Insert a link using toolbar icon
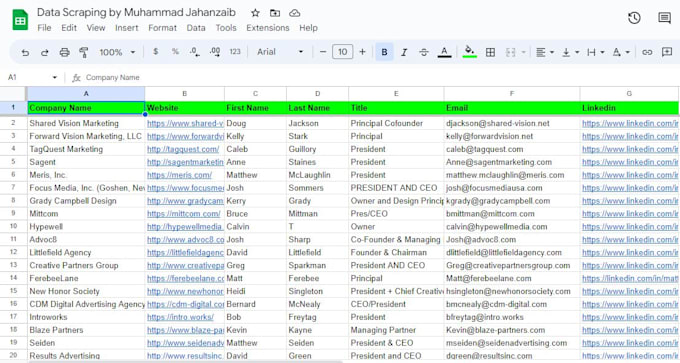The width and height of the screenshot is (680, 363). click(x=647, y=52)
